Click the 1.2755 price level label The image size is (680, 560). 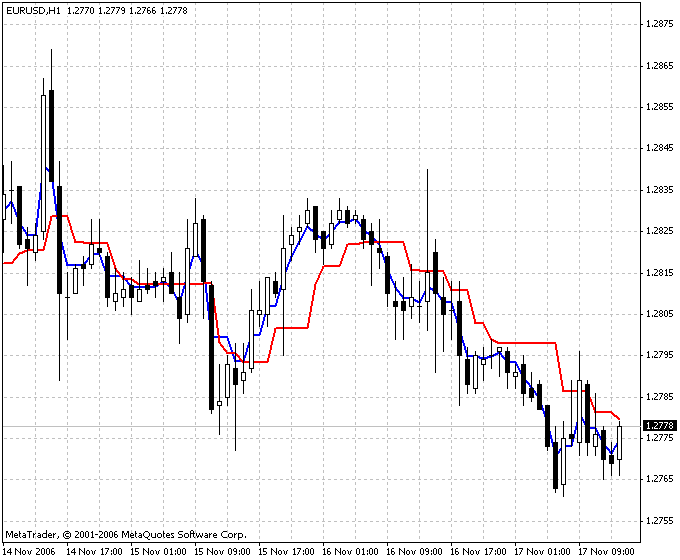[659, 520]
